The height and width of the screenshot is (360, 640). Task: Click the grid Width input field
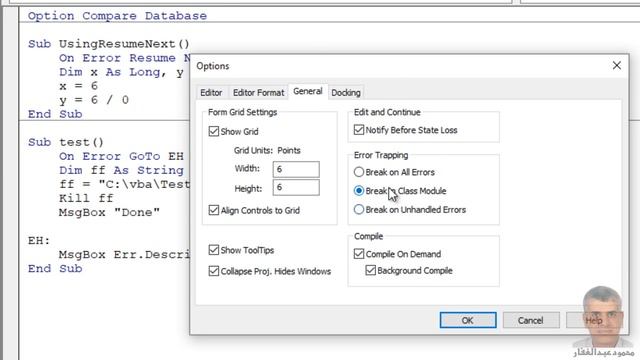[296, 169]
